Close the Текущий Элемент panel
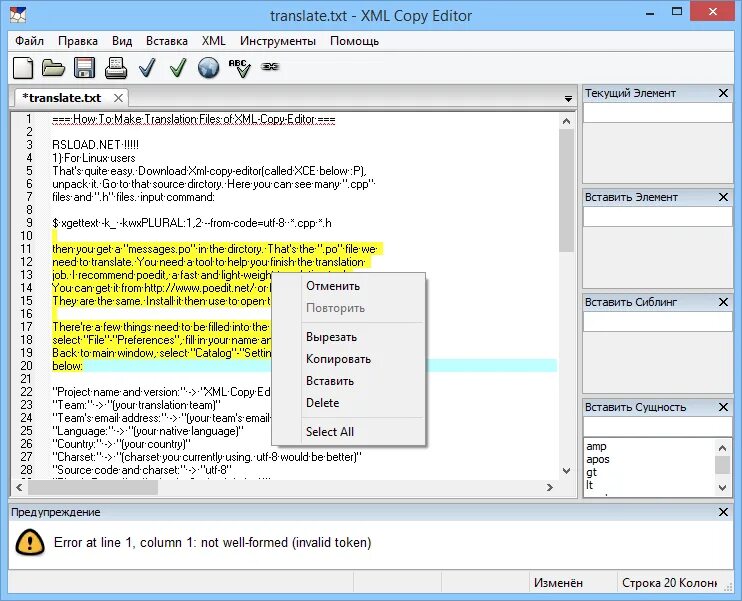The image size is (742, 601). point(723,93)
